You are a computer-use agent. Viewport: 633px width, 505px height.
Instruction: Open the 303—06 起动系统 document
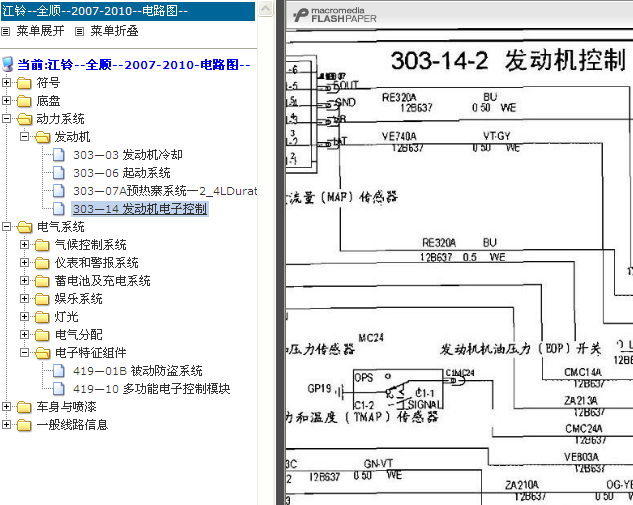point(122,173)
